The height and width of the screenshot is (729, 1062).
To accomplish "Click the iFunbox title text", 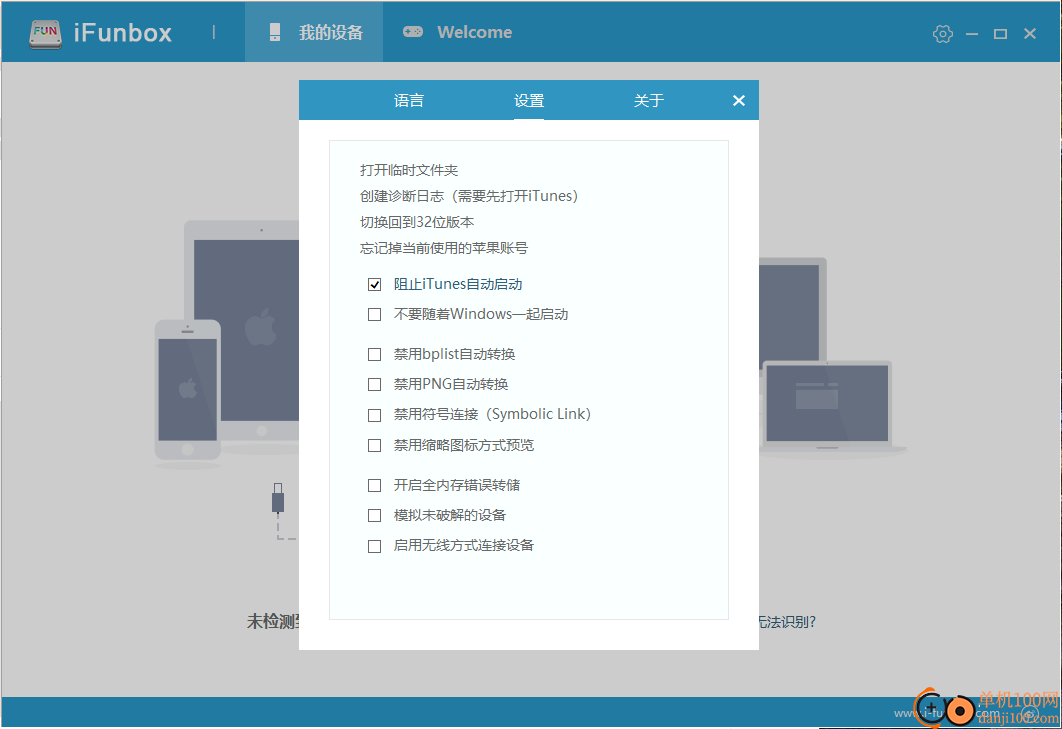I will [x=123, y=33].
